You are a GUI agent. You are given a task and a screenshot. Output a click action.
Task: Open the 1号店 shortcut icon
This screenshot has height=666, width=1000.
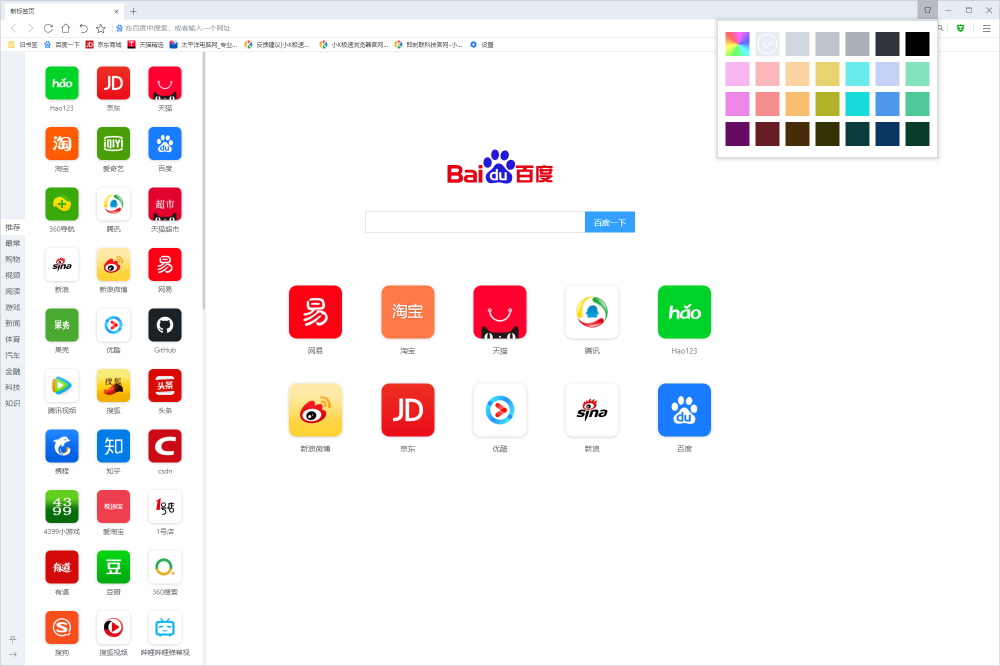tap(165, 507)
